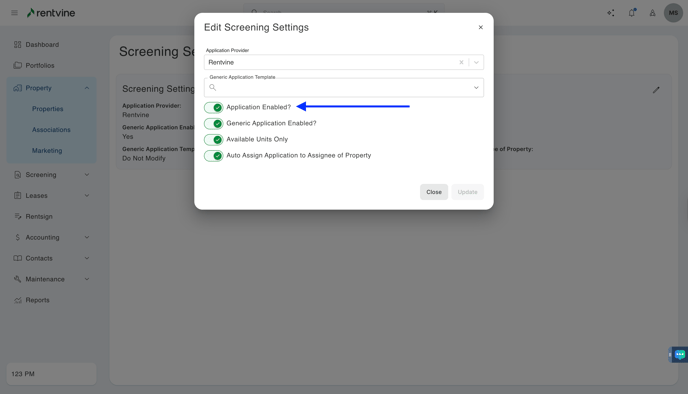
Task: Click the Close button in dialog
Action: pyautogui.click(x=434, y=192)
